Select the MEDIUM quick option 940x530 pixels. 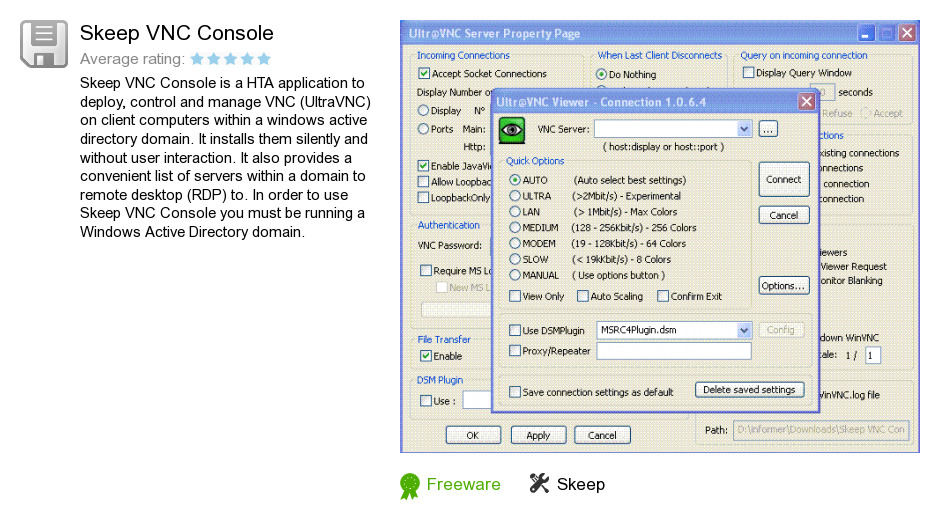click(x=515, y=227)
